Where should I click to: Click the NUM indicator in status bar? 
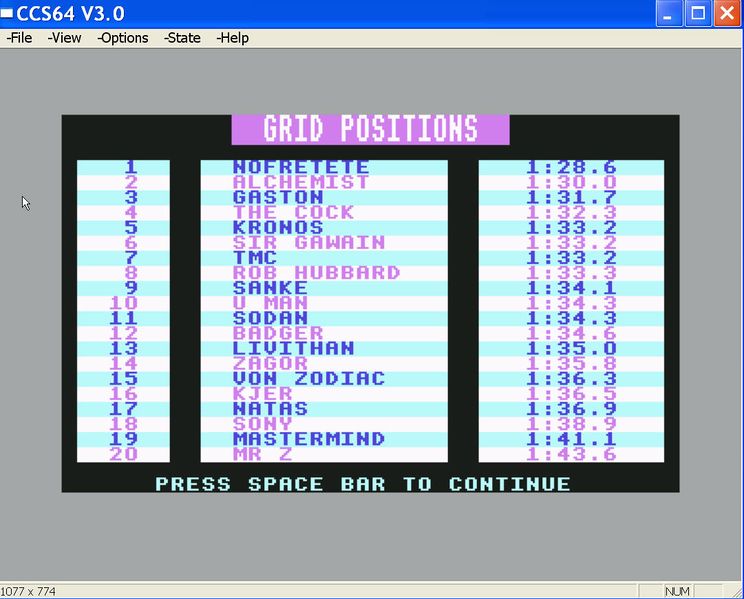pos(677,591)
